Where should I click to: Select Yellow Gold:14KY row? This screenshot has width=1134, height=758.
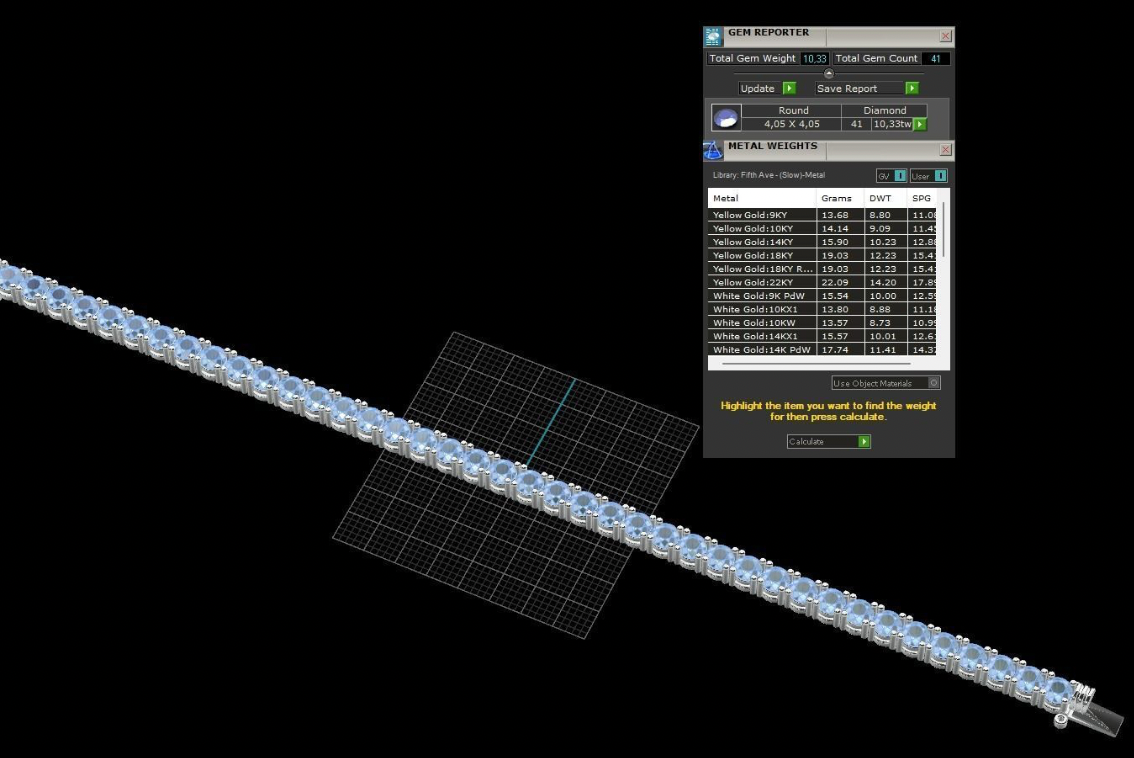762,242
